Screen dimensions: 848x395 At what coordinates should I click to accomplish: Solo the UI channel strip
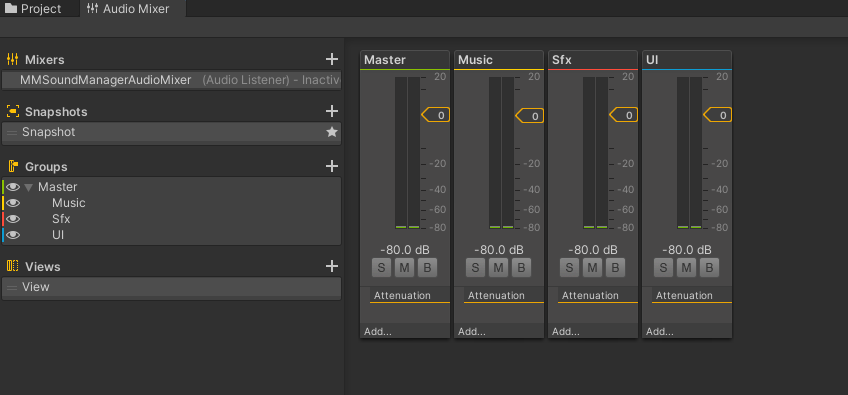tap(664, 267)
